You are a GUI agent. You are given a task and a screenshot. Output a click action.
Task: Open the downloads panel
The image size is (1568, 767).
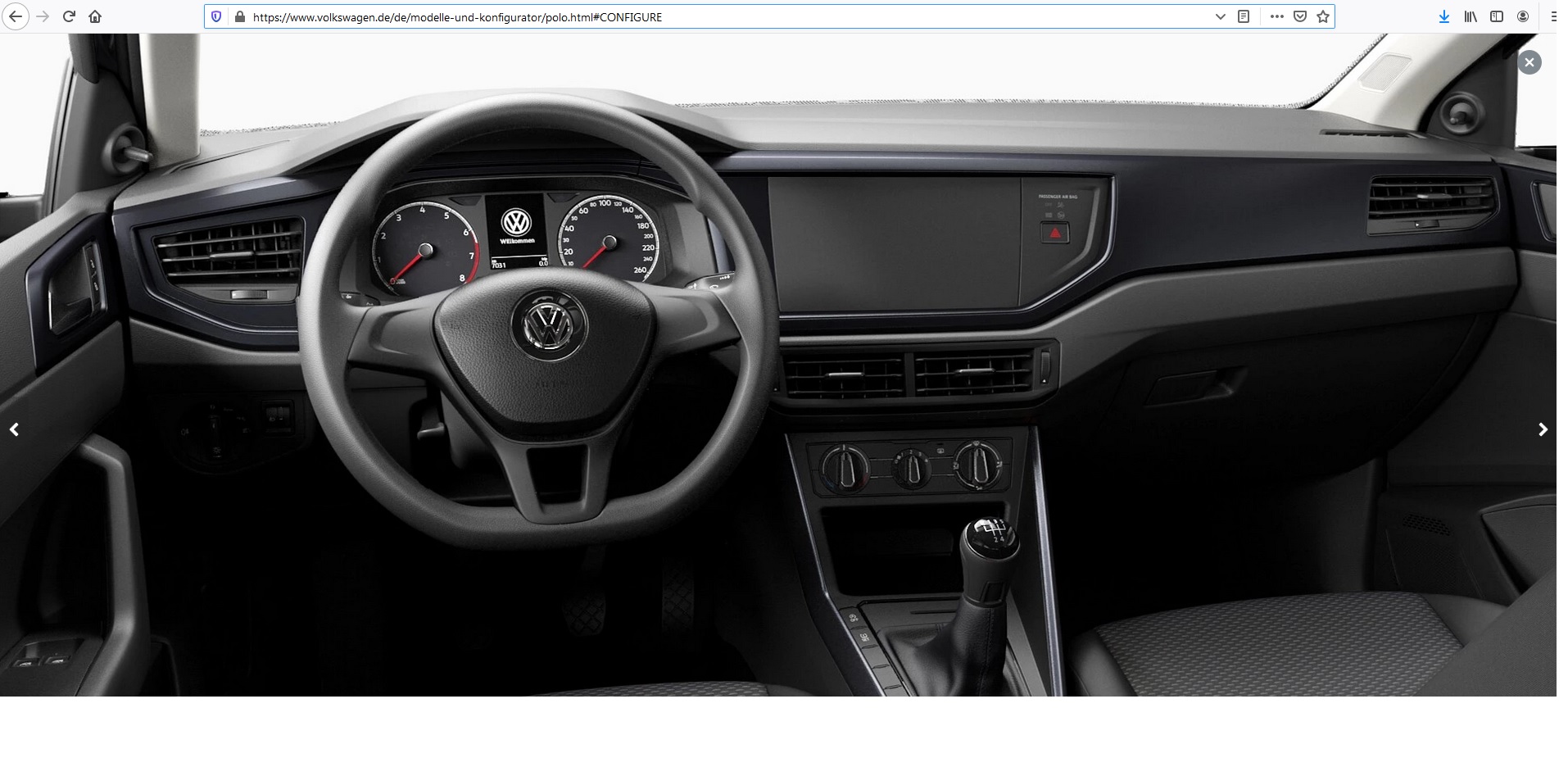pyautogui.click(x=1443, y=16)
